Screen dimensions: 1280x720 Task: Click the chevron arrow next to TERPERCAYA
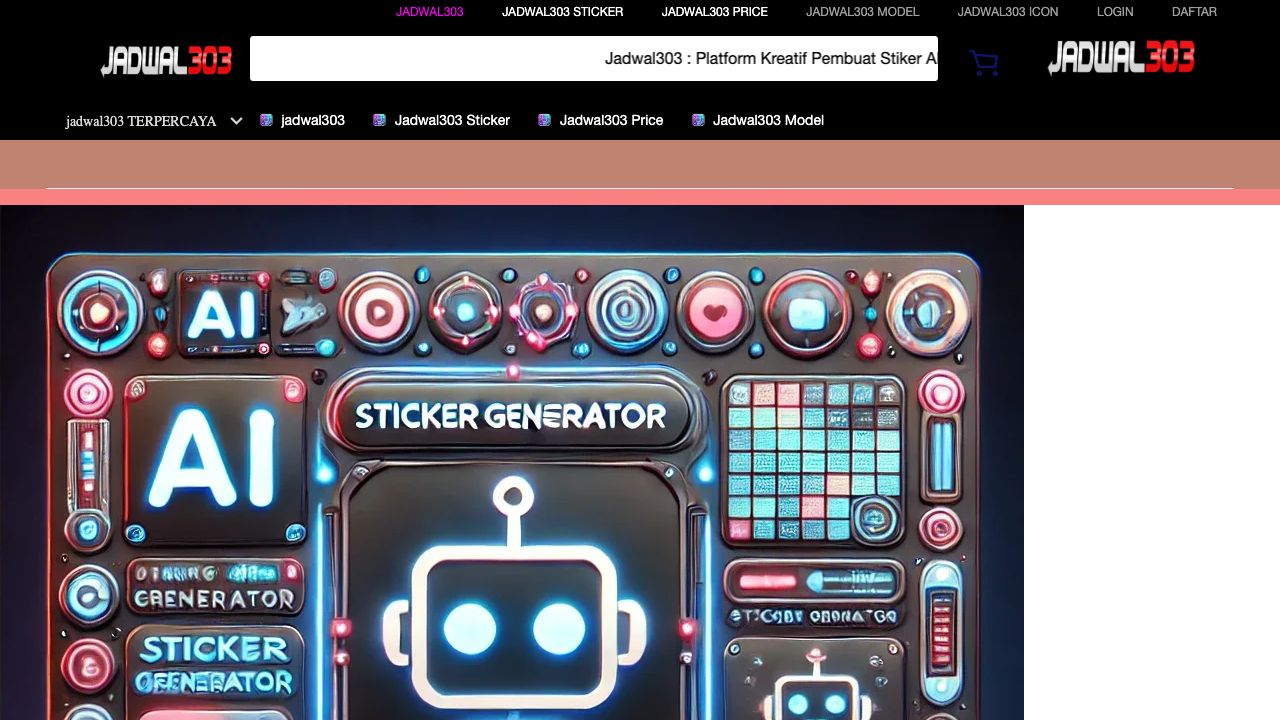(x=236, y=121)
